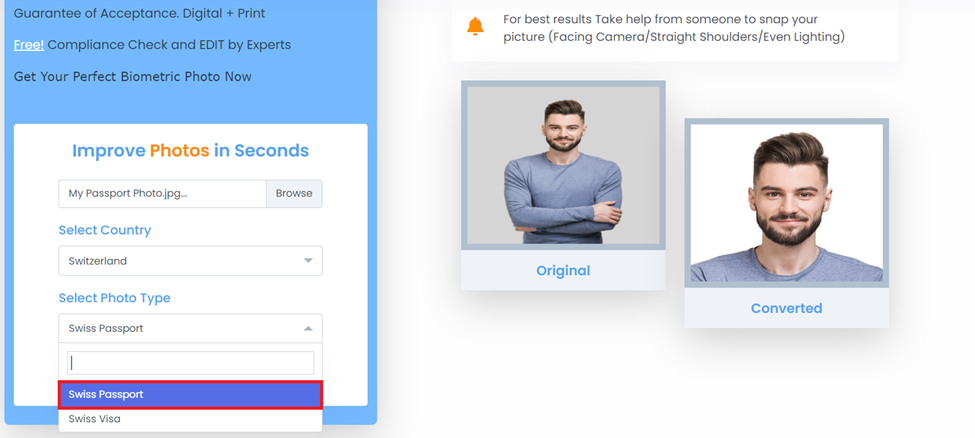Screen dimensions: 975x438
Task: Collapse the Swiss Passport photo type dropdown
Action: [x=308, y=328]
